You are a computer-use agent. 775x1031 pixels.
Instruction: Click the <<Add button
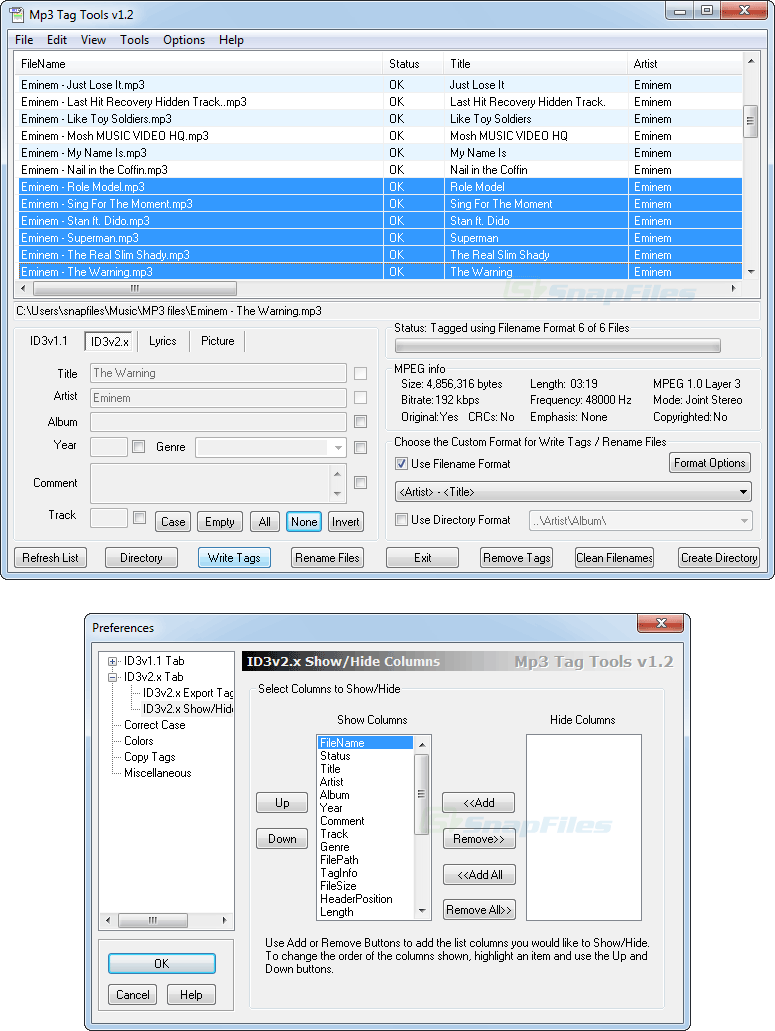(479, 803)
